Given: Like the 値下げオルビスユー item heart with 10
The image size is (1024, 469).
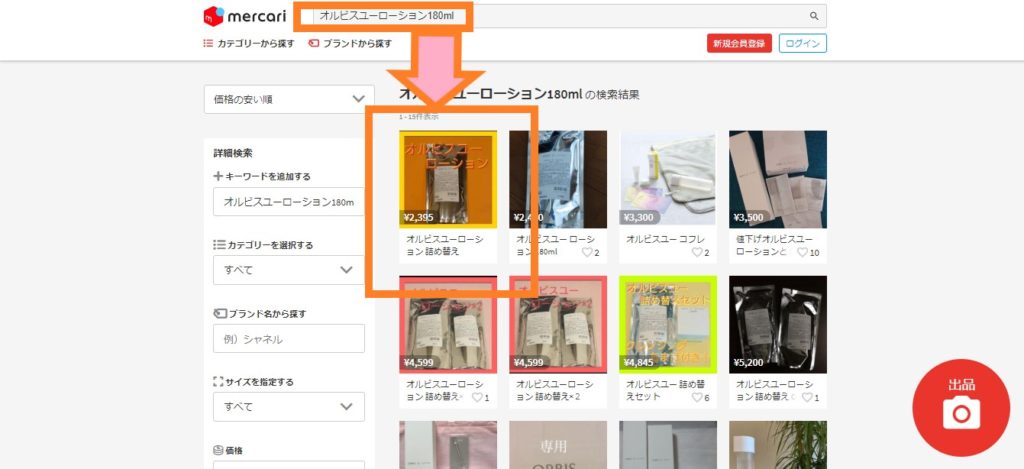Looking at the screenshot, I should pos(802,252).
